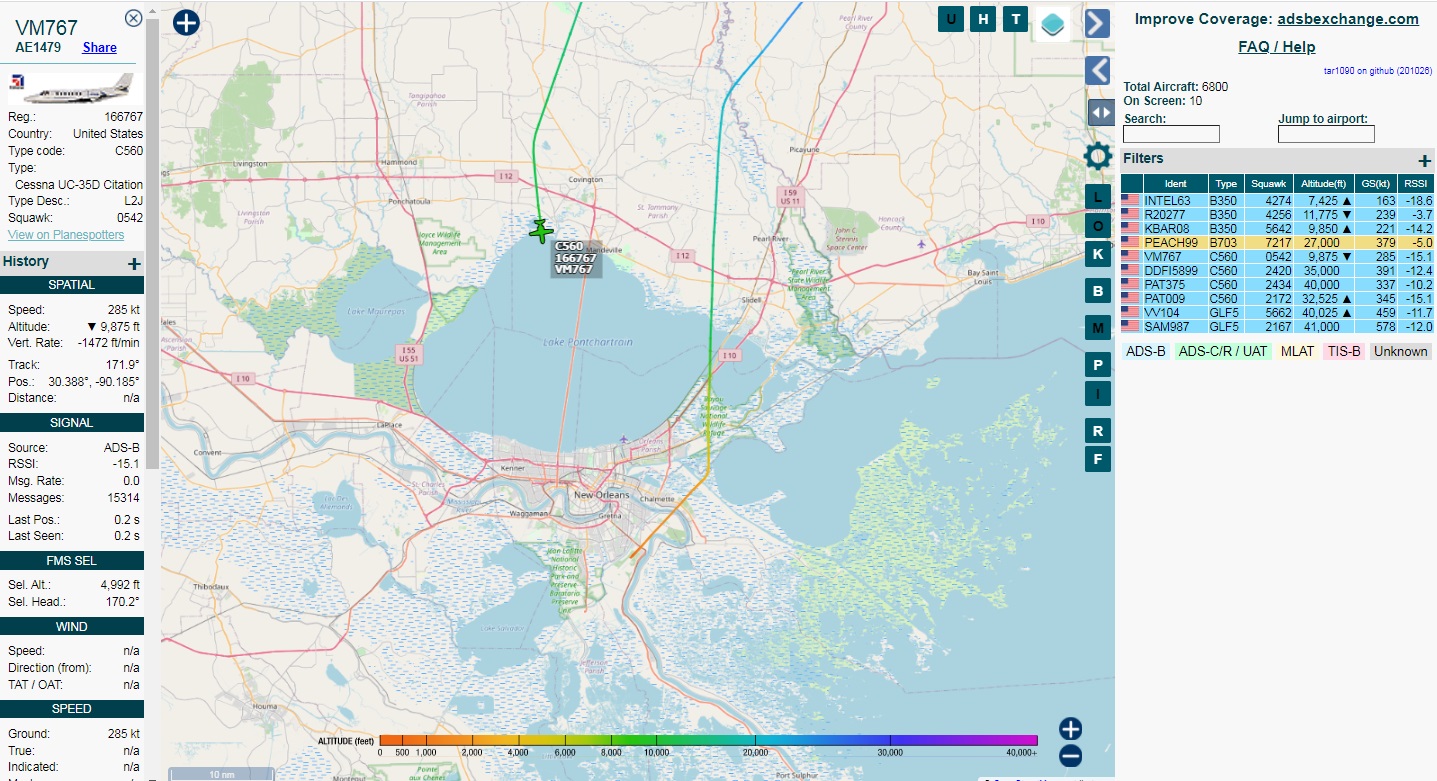Click the altitude color scale bar

[x=709, y=740]
